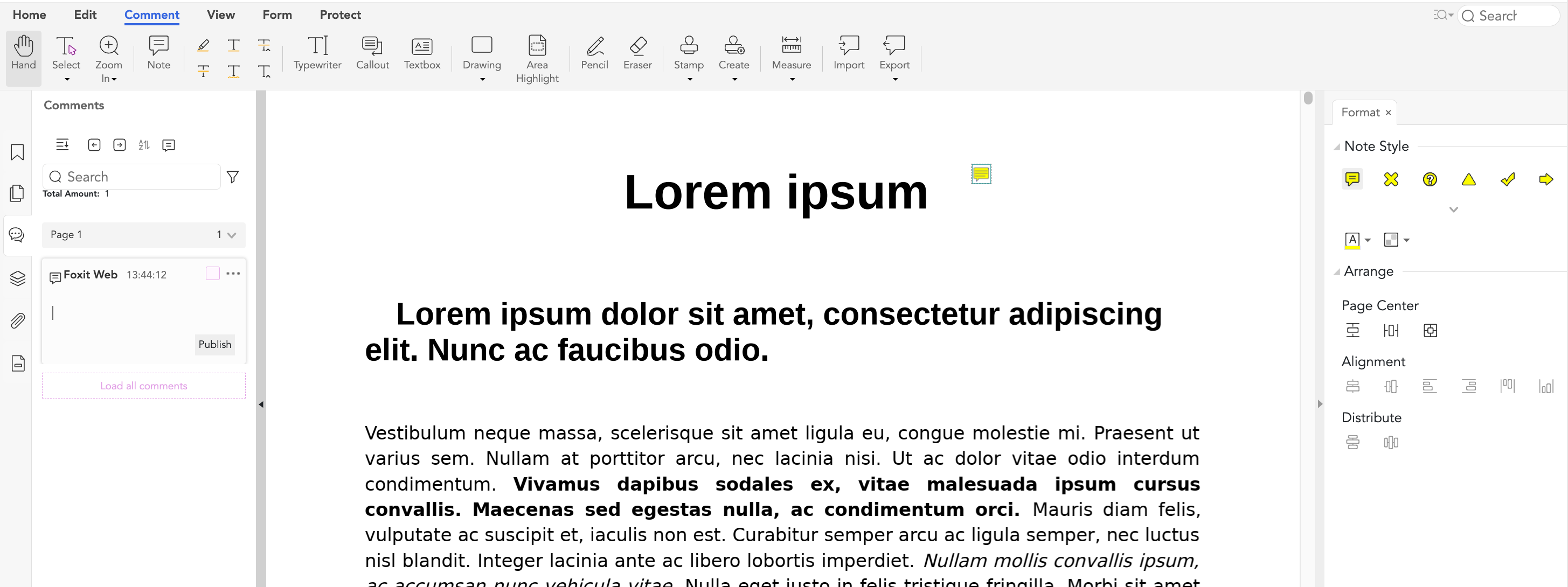1568x587 pixels.
Task: Activate the Typewriter tool
Action: [317, 53]
